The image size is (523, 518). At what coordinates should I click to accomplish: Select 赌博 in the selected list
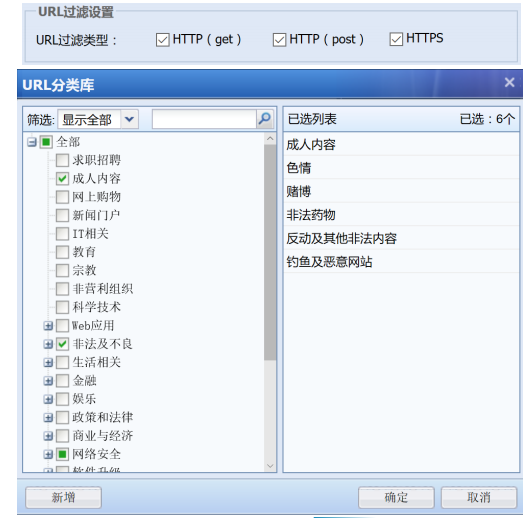coord(401,191)
